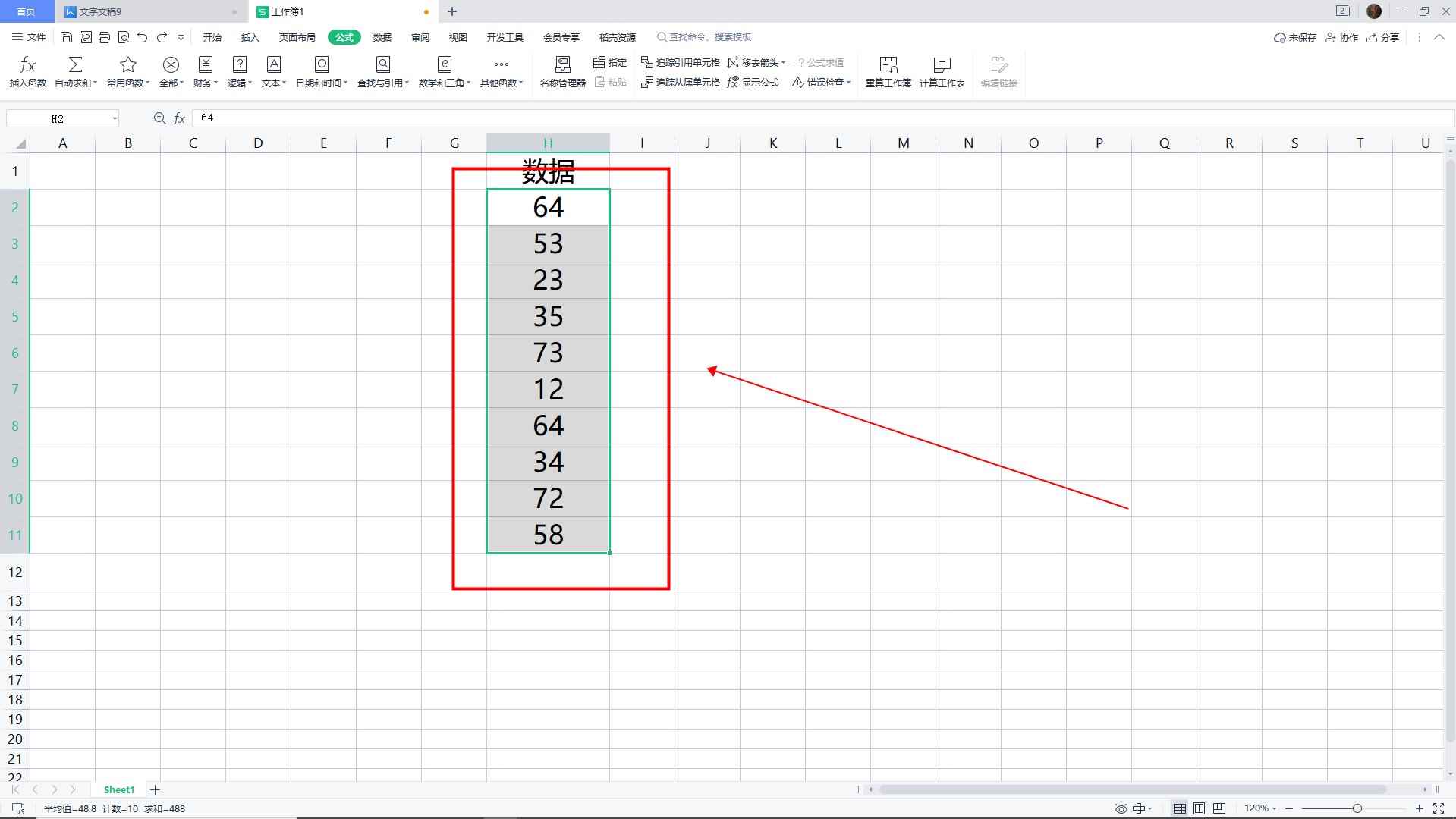Toggle Show Formulas (显示公式)

[753, 82]
